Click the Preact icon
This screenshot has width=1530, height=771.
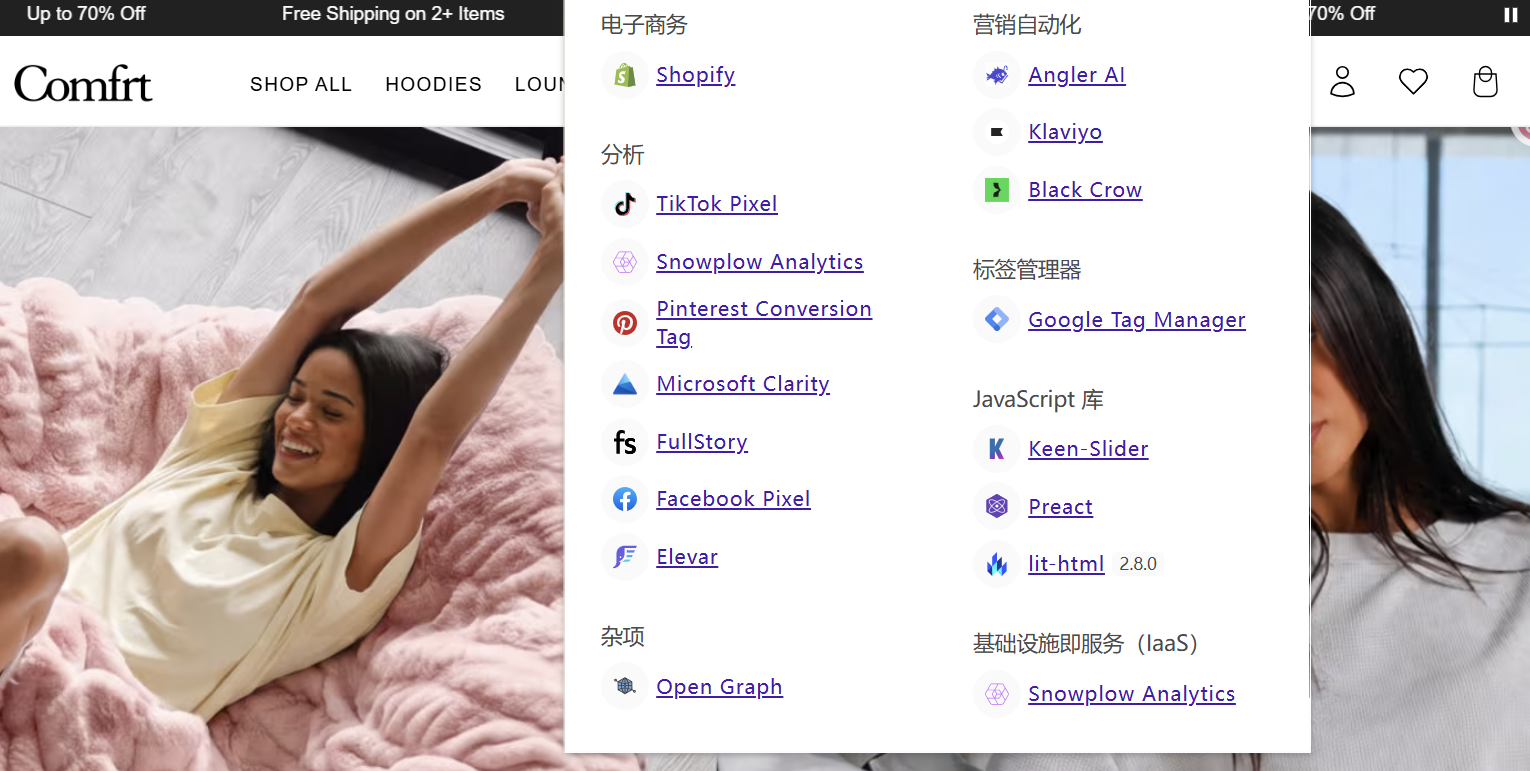[997, 507]
